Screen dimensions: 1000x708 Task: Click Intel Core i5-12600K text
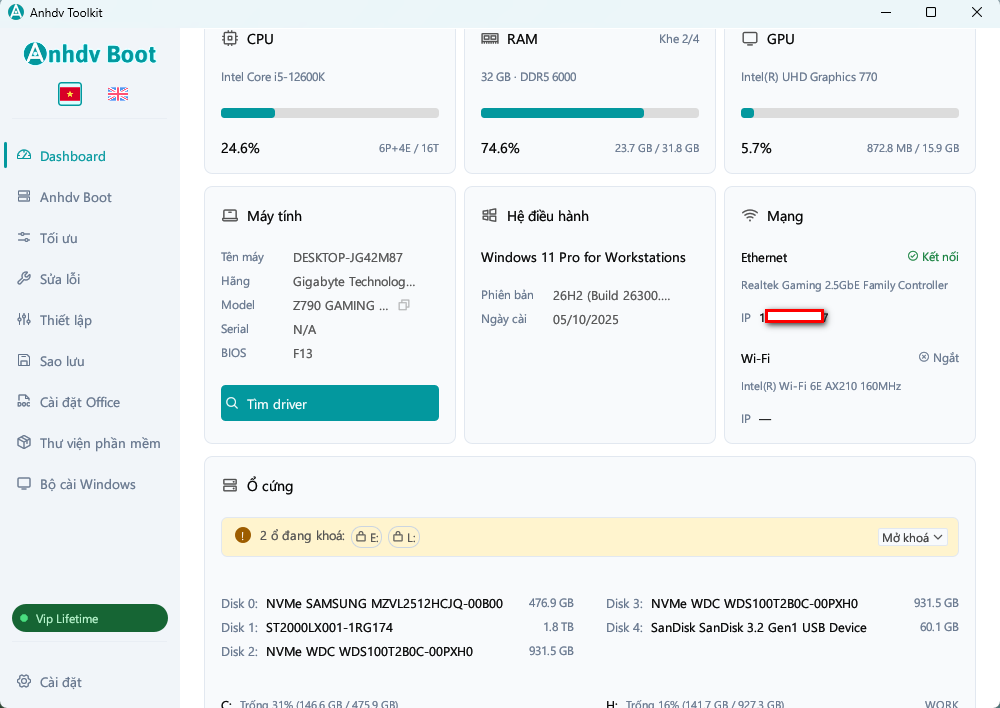click(x=273, y=77)
